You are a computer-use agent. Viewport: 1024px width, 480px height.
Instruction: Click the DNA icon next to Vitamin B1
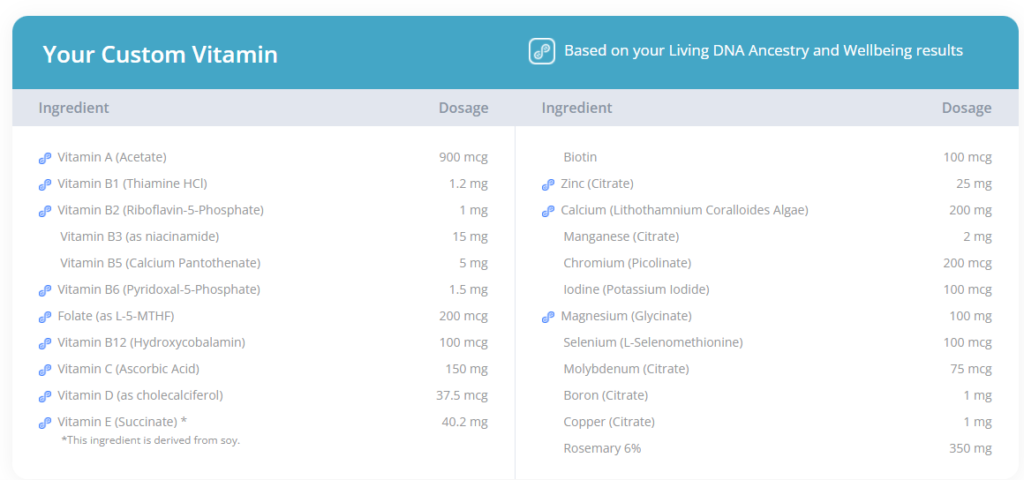pos(44,185)
